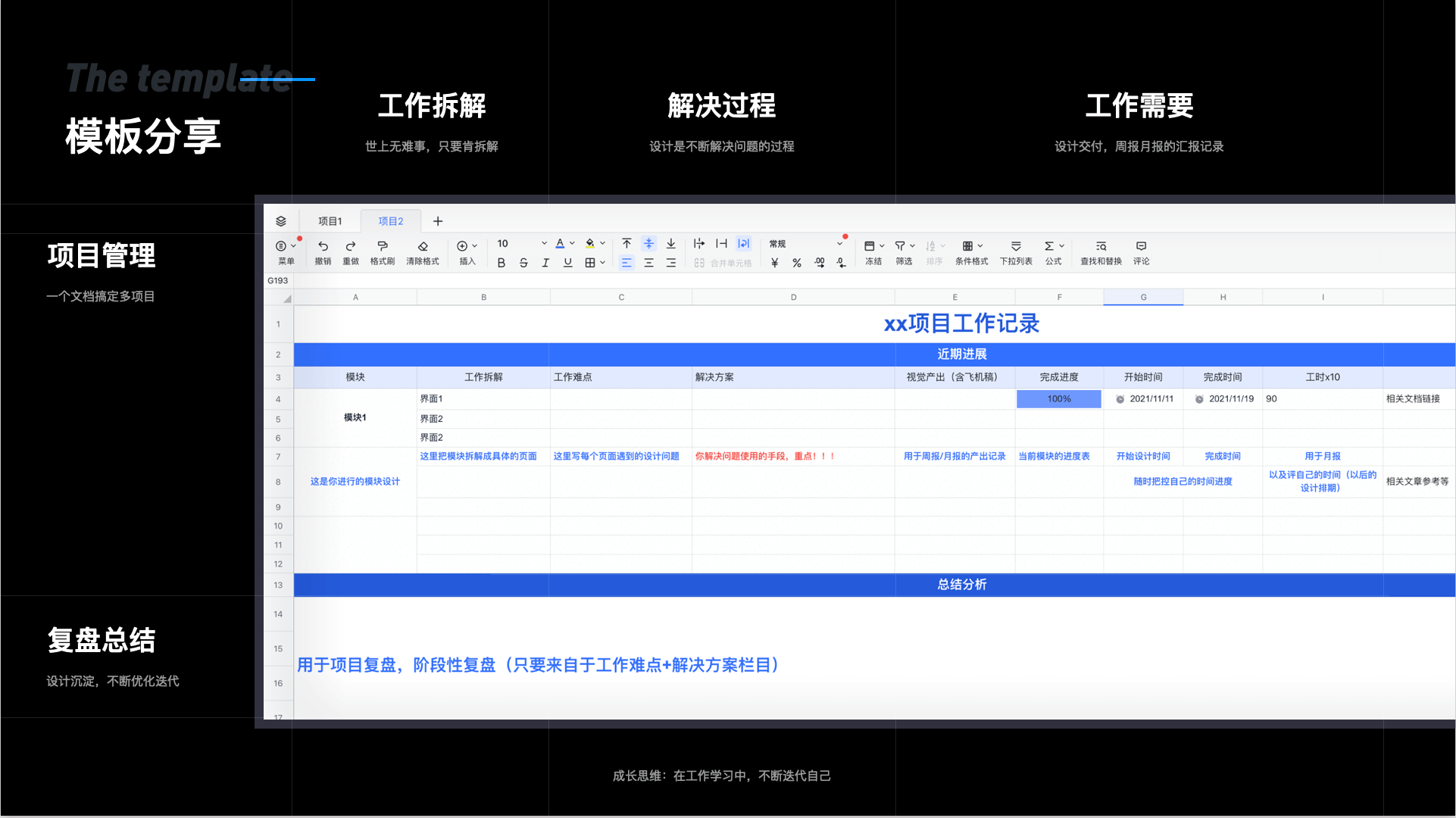Expand the font size 10 dropdown
This screenshot has height=818, width=1456.
544,244
